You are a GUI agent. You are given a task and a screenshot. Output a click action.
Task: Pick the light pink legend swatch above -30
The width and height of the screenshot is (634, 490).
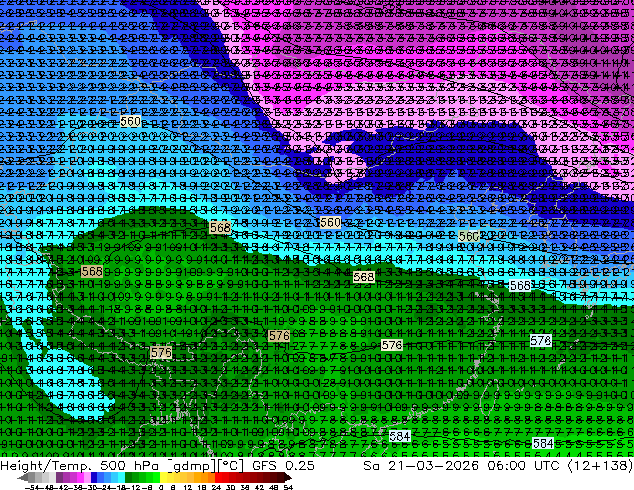[x=87, y=477]
